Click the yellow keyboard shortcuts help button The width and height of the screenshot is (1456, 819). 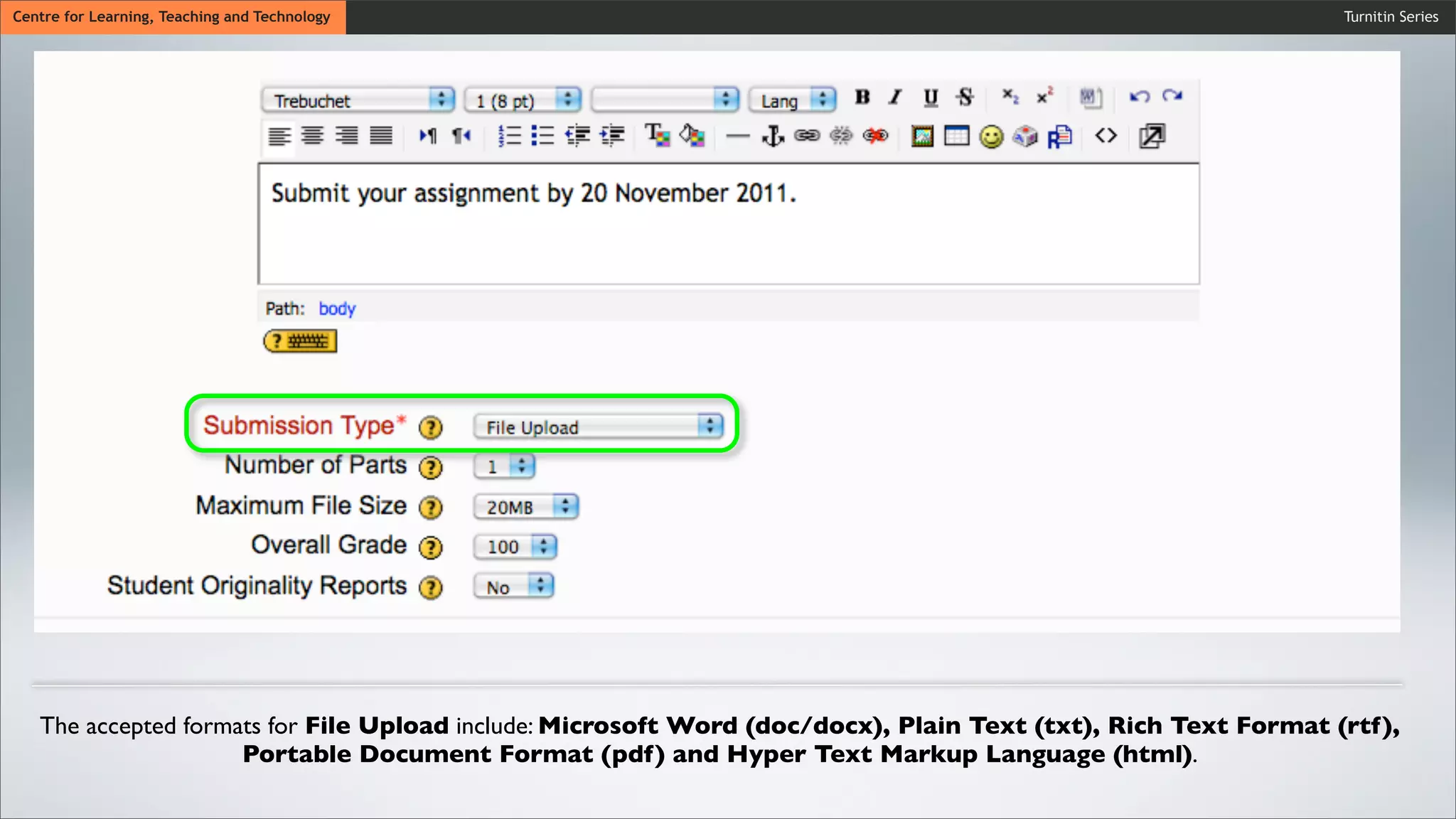pyautogui.click(x=300, y=341)
